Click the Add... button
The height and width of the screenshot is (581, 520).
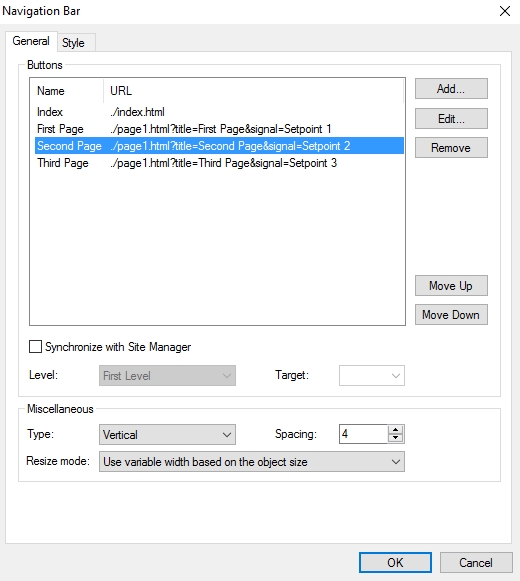coord(451,89)
